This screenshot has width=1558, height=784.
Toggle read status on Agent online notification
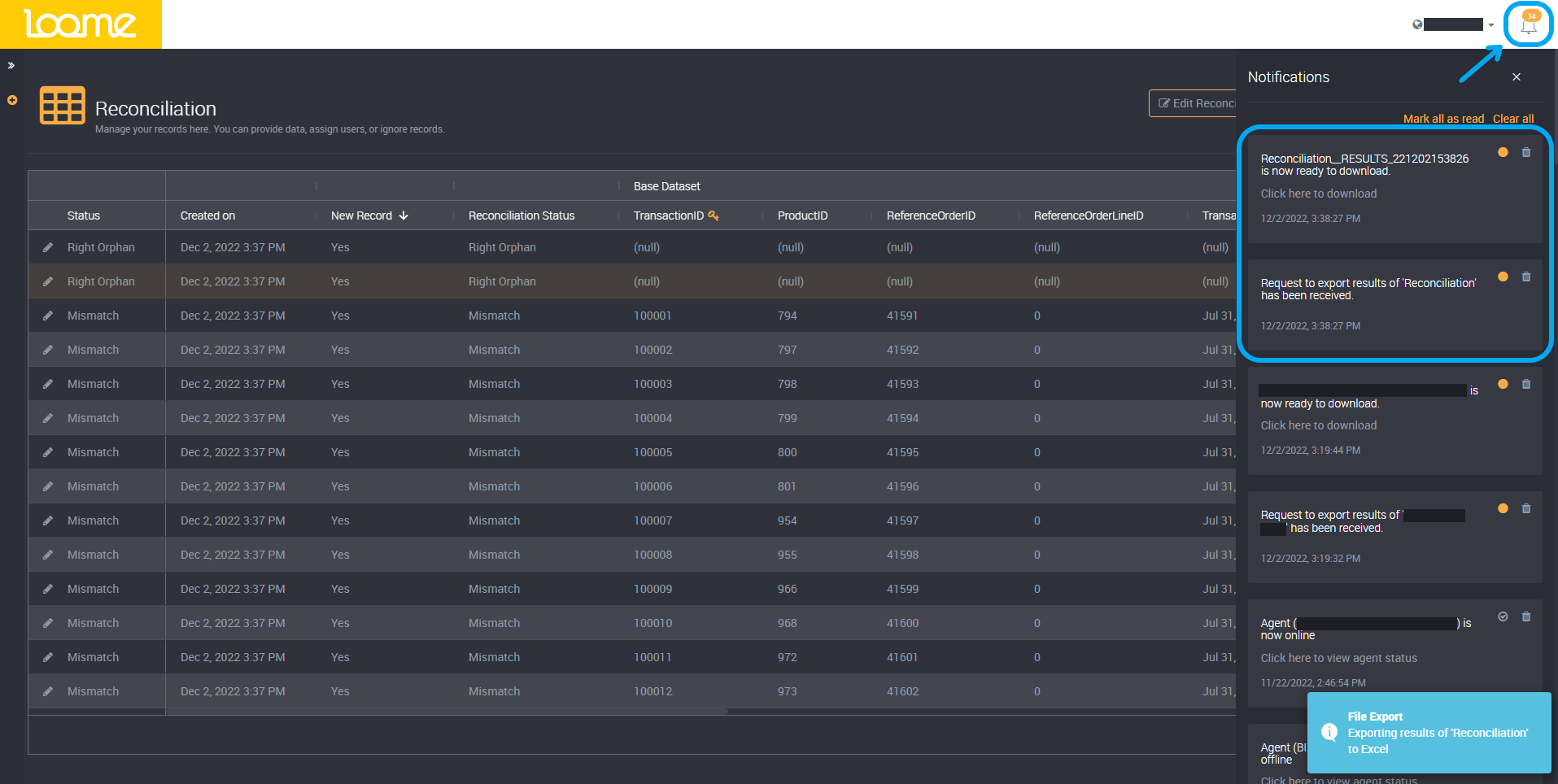point(1503,617)
